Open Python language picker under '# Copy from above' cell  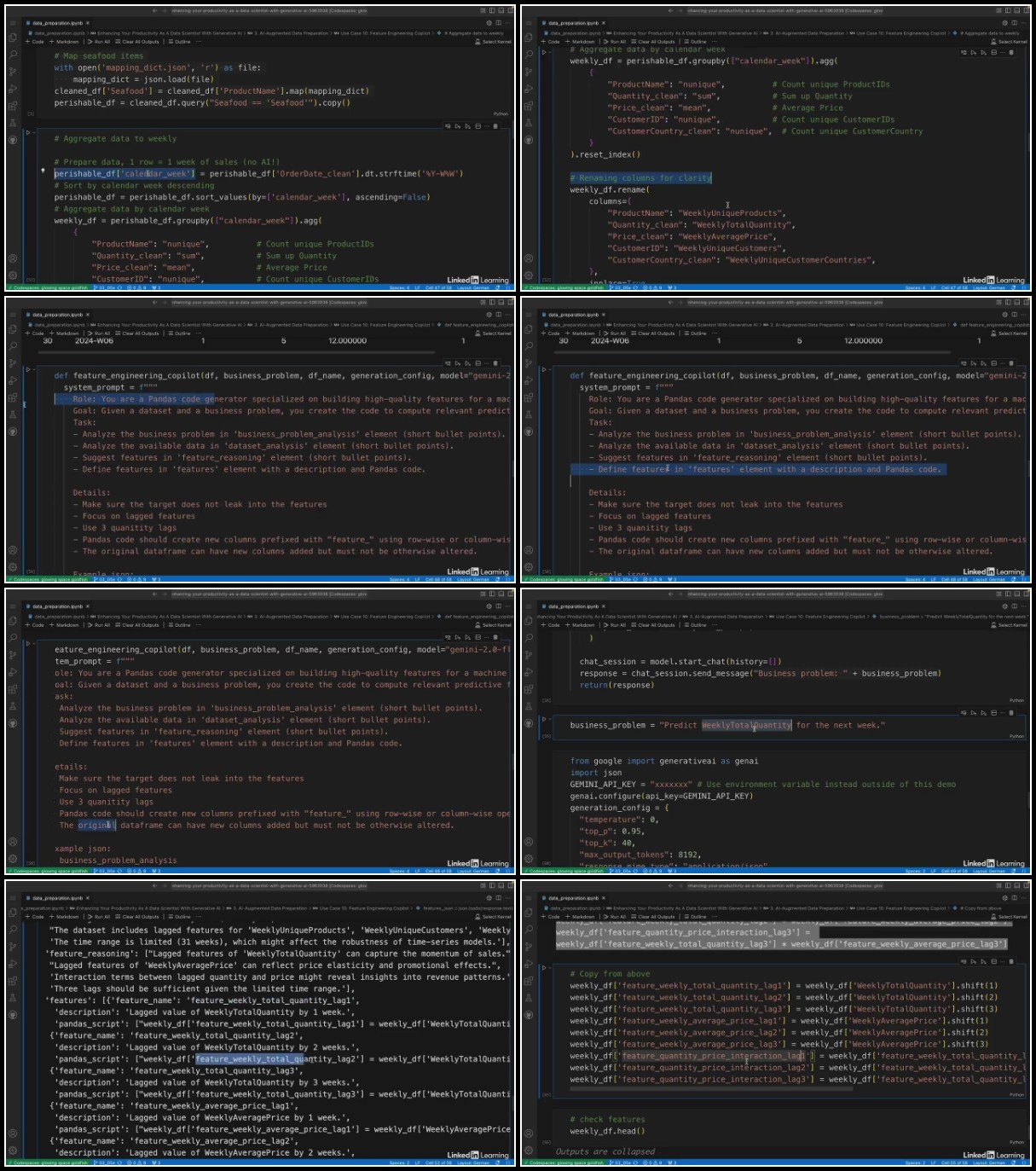[1016, 1094]
